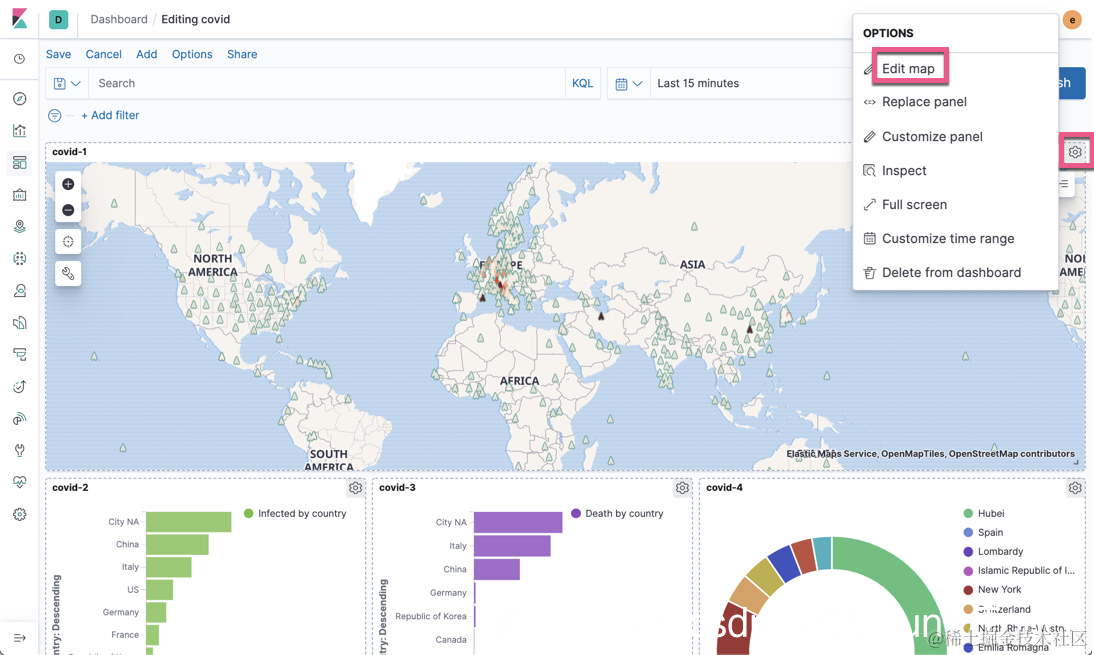
Task: Open the D space selector avatar
Action: [x=59, y=20]
